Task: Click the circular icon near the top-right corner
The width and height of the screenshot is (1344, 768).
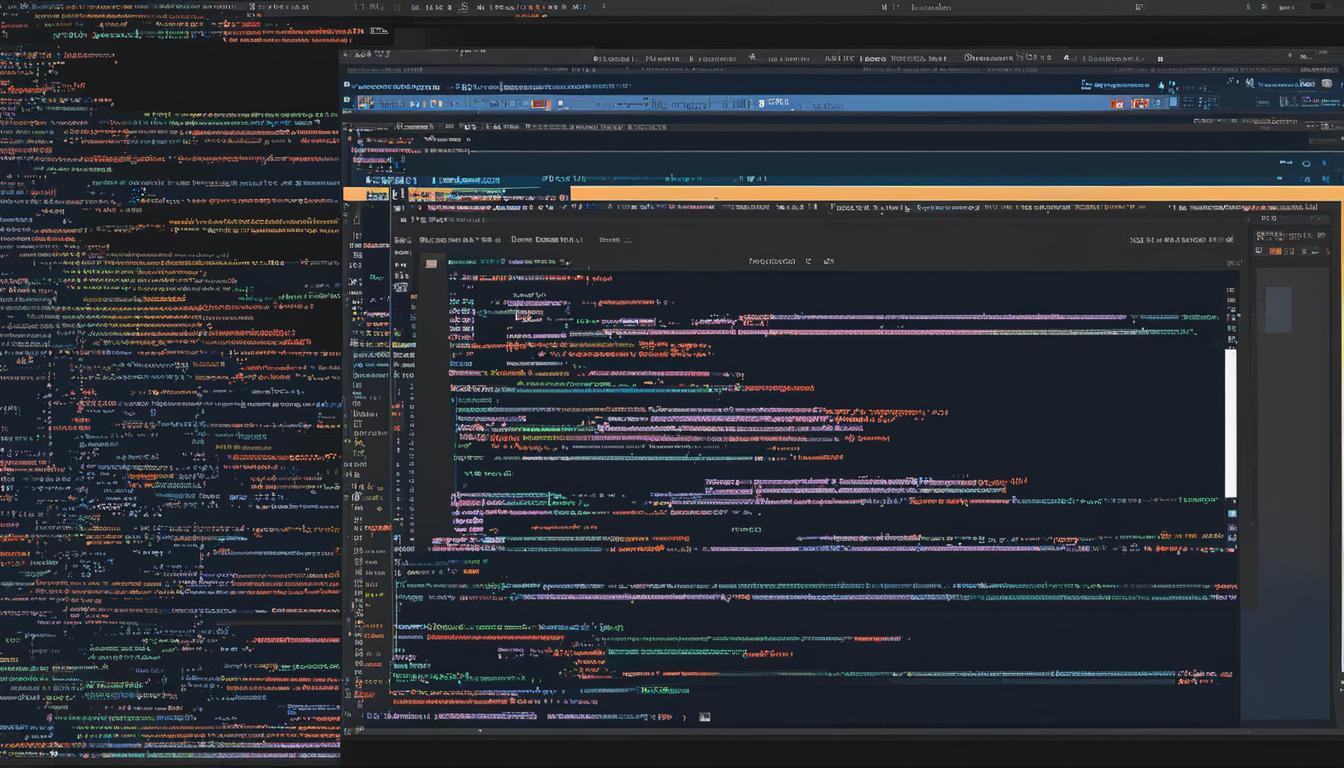Action: [x=1306, y=163]
